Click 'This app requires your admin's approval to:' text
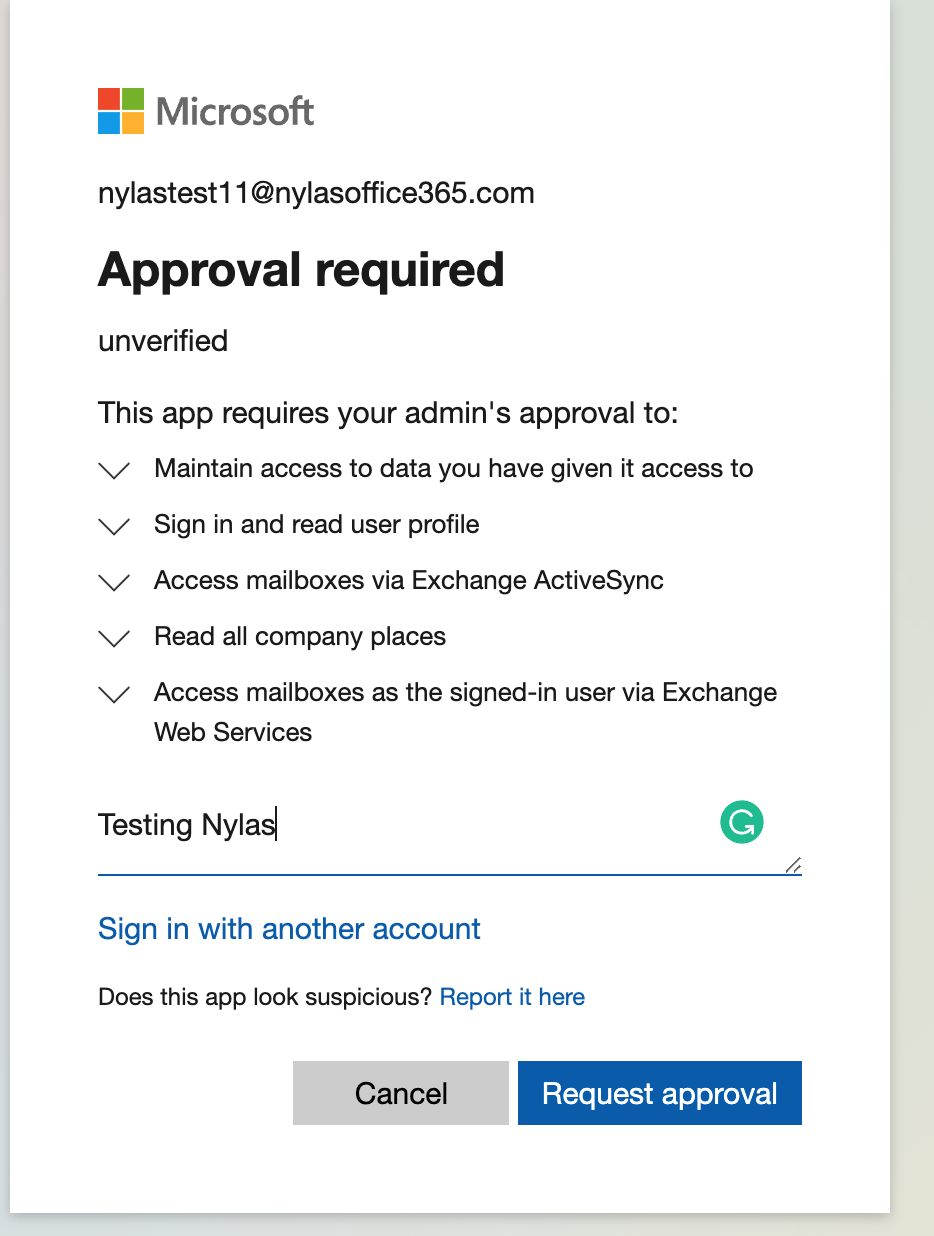 tap(389, 412)
